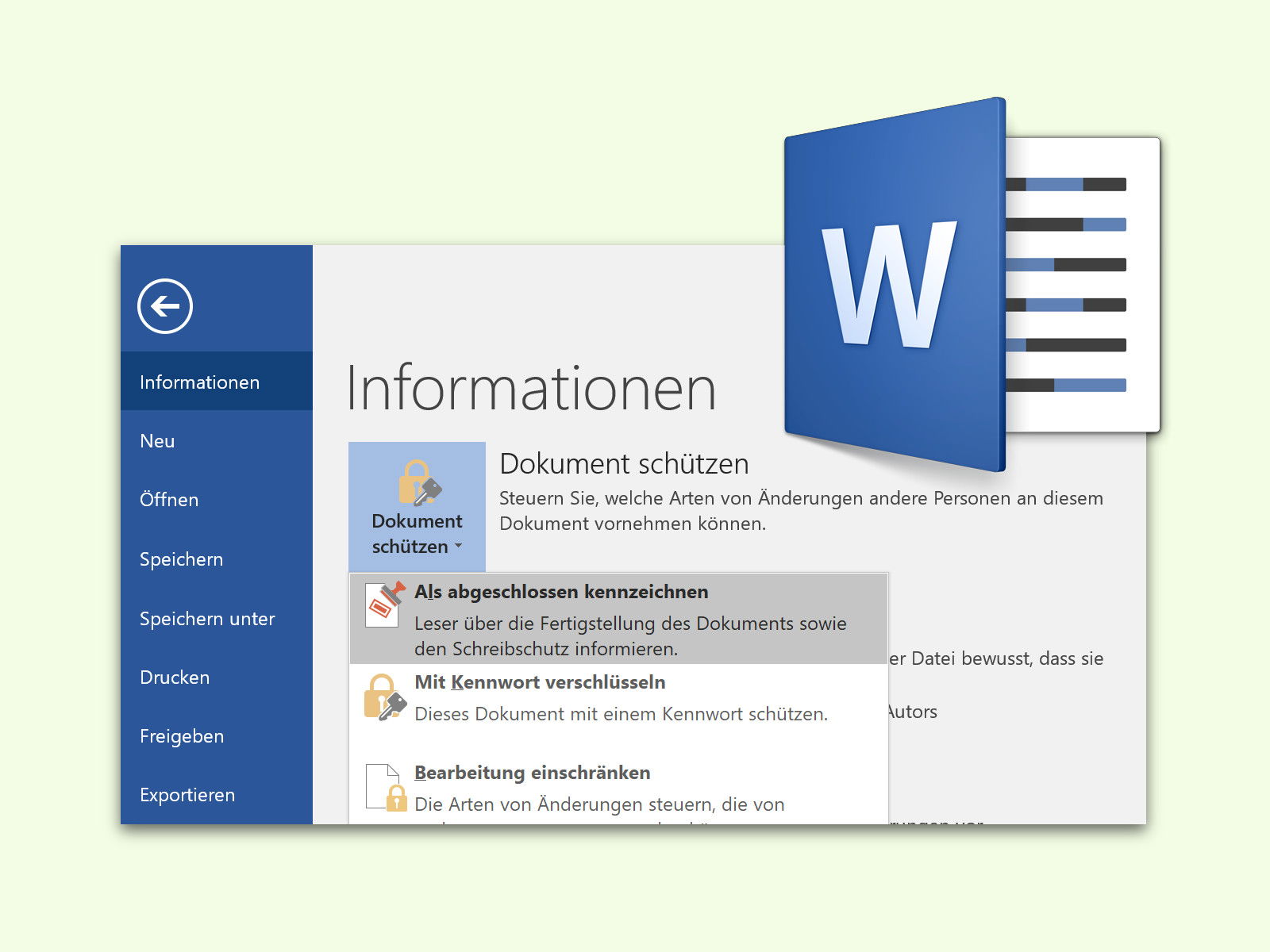Choose Bearbeitung einschränken menu entry
Screen dimensions: 1270x952
point(618,789)
